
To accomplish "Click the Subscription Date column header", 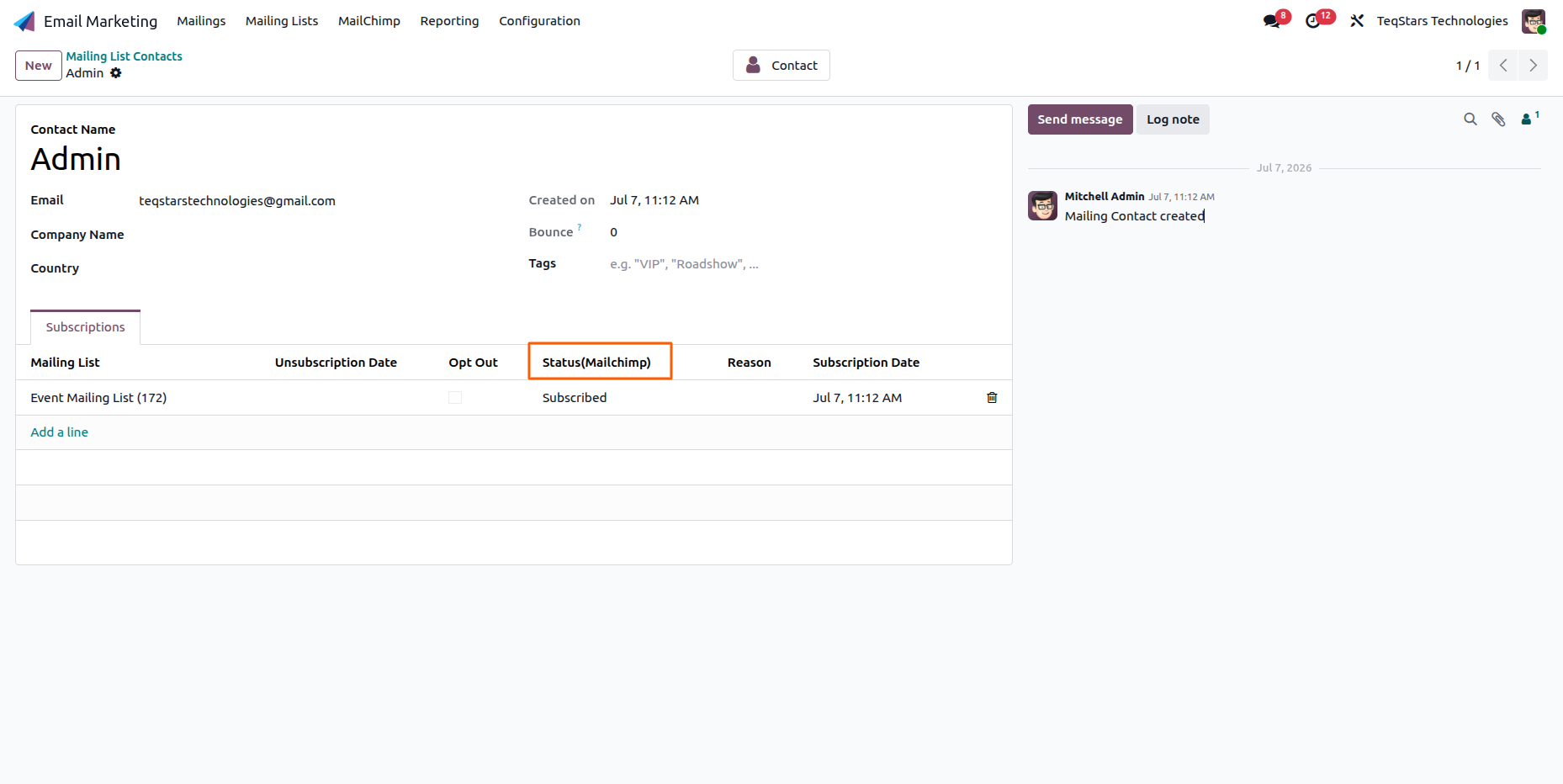I will click(866, 363).
